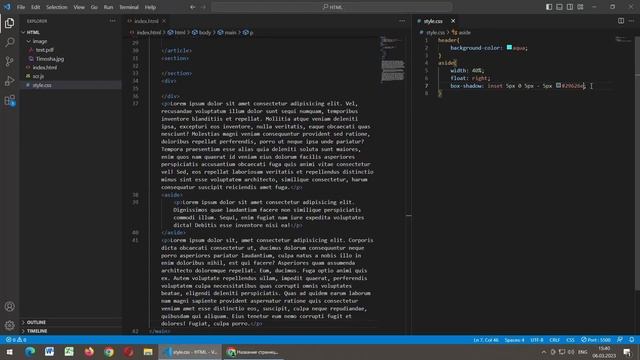Click CRLF end of line setting
The height and width of the screenshot is (360, 640).
pos(554,340)
